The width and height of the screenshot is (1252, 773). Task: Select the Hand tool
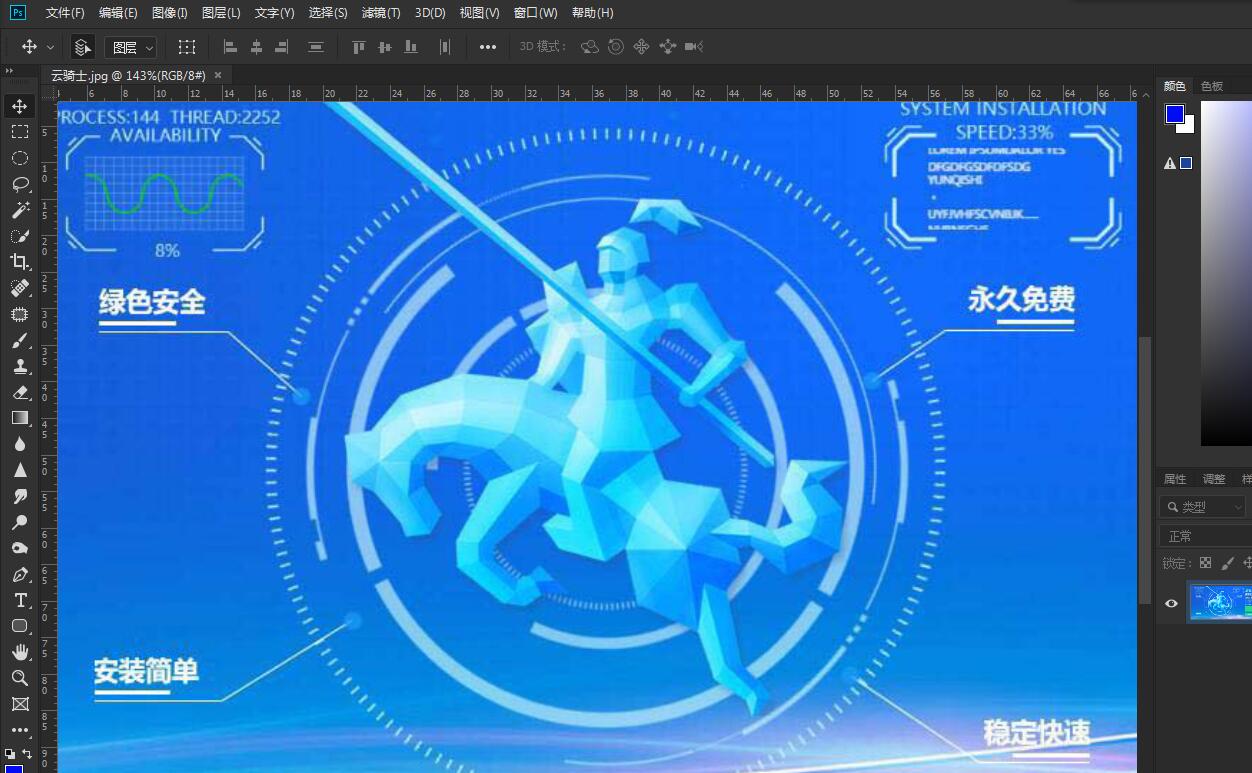[x=20, y=652]
